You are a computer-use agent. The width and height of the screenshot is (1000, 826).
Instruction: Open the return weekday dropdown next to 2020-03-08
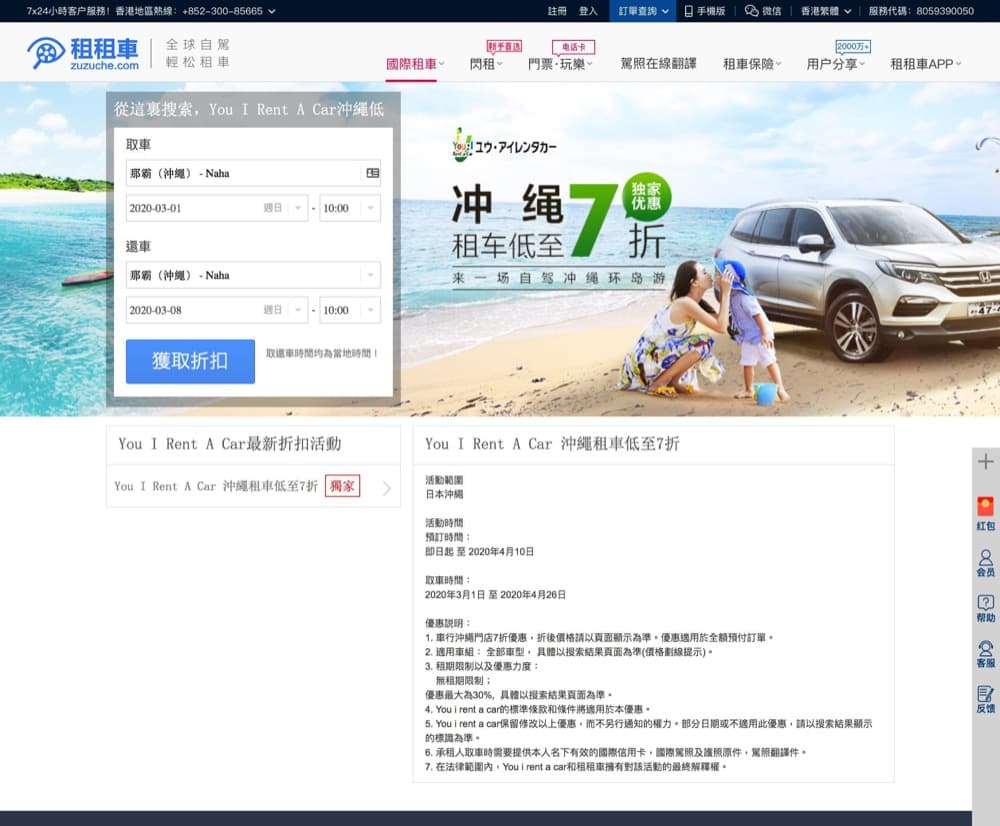(x=298, y=310)
